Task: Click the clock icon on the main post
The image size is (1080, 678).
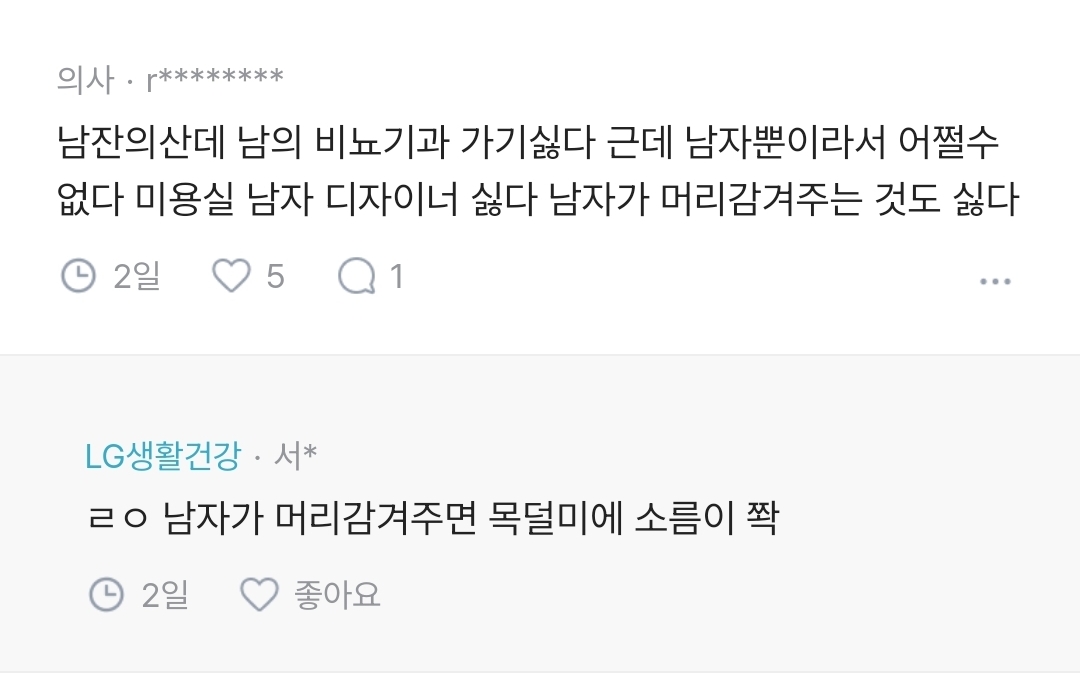Action: pyautogui.click(x=79, y=275)
